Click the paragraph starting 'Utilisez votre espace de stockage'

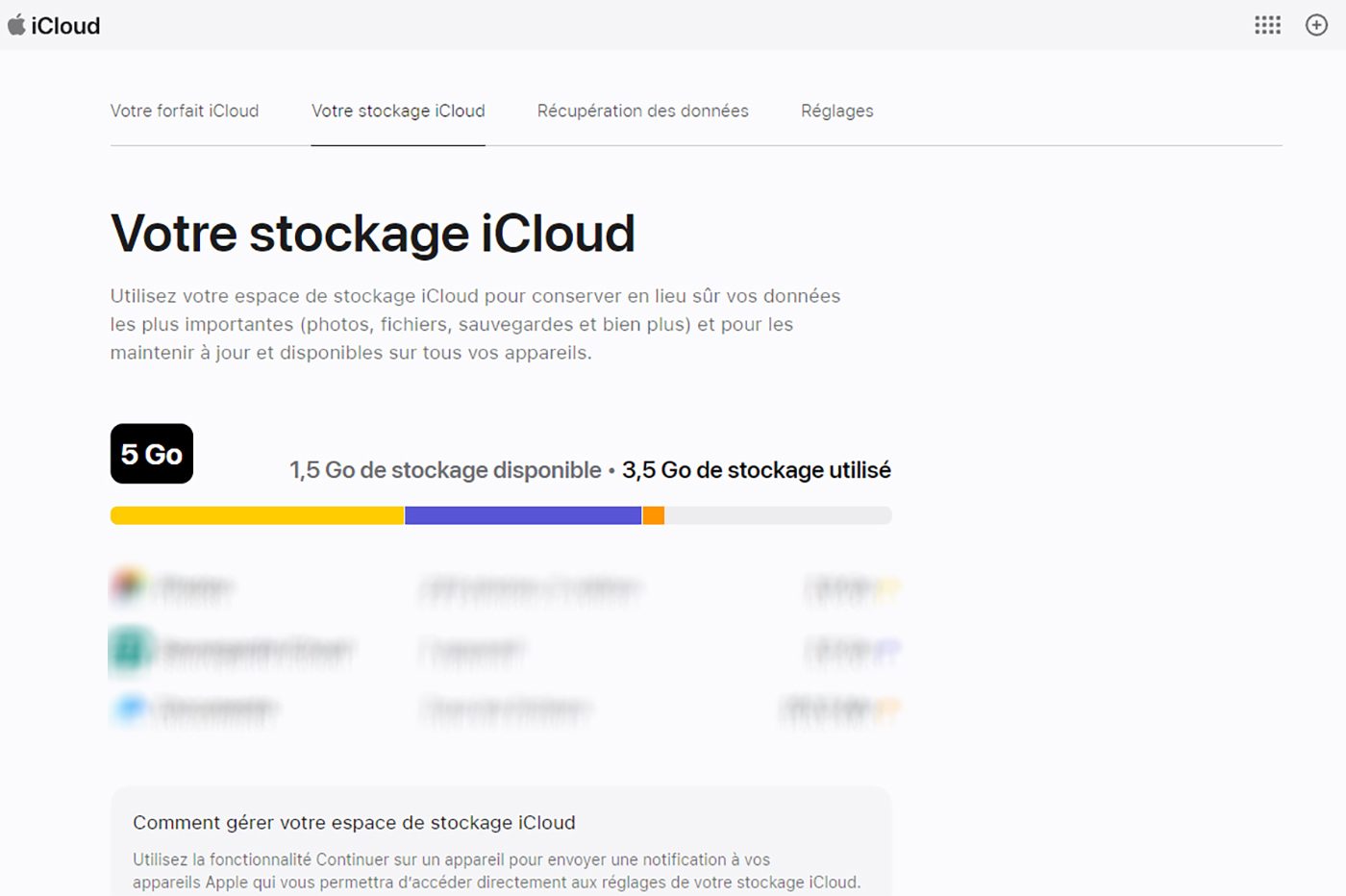(475, 324)
